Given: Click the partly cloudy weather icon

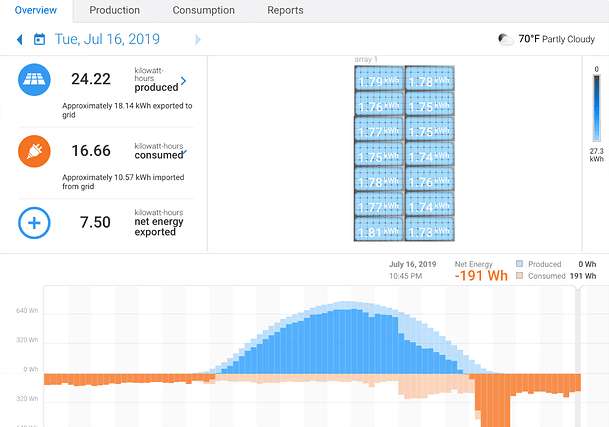Looking at the screenshot, I should pyautogui.click(x=507, y=40).
